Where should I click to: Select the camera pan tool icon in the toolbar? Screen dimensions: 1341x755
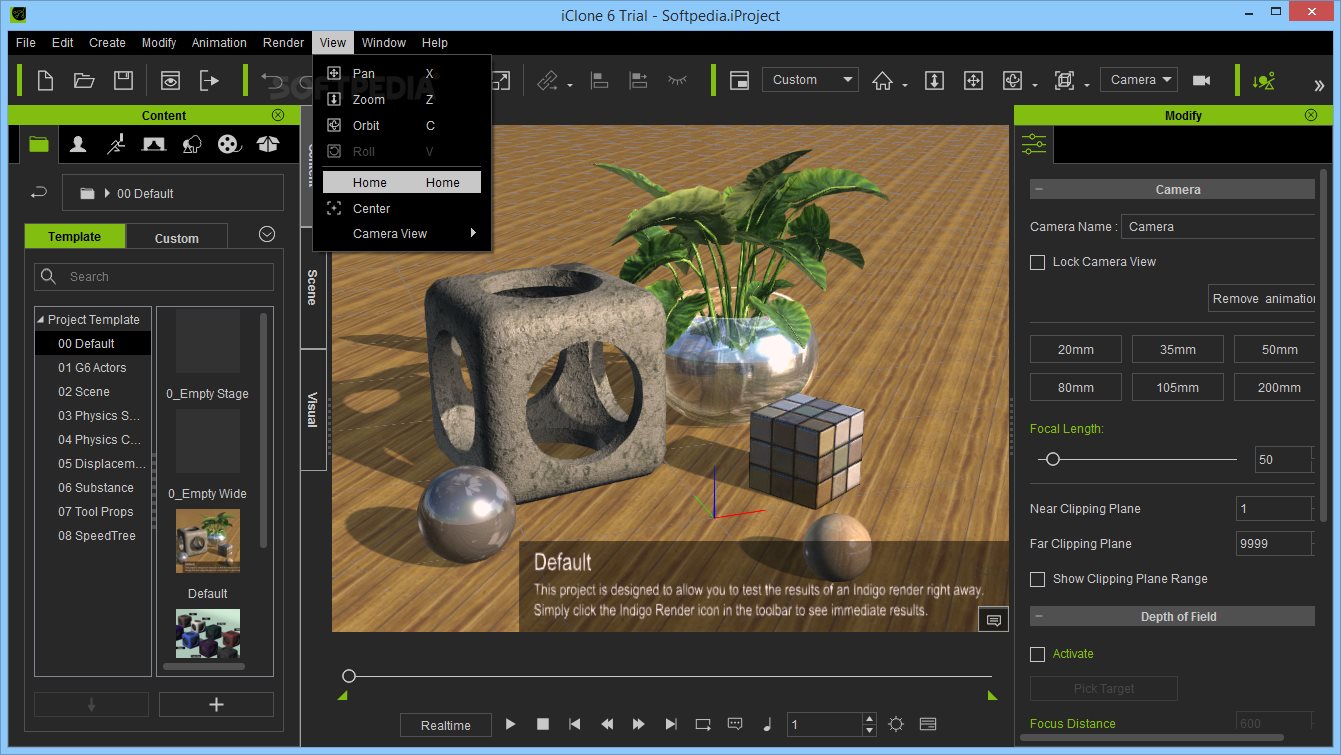point(973,80)
